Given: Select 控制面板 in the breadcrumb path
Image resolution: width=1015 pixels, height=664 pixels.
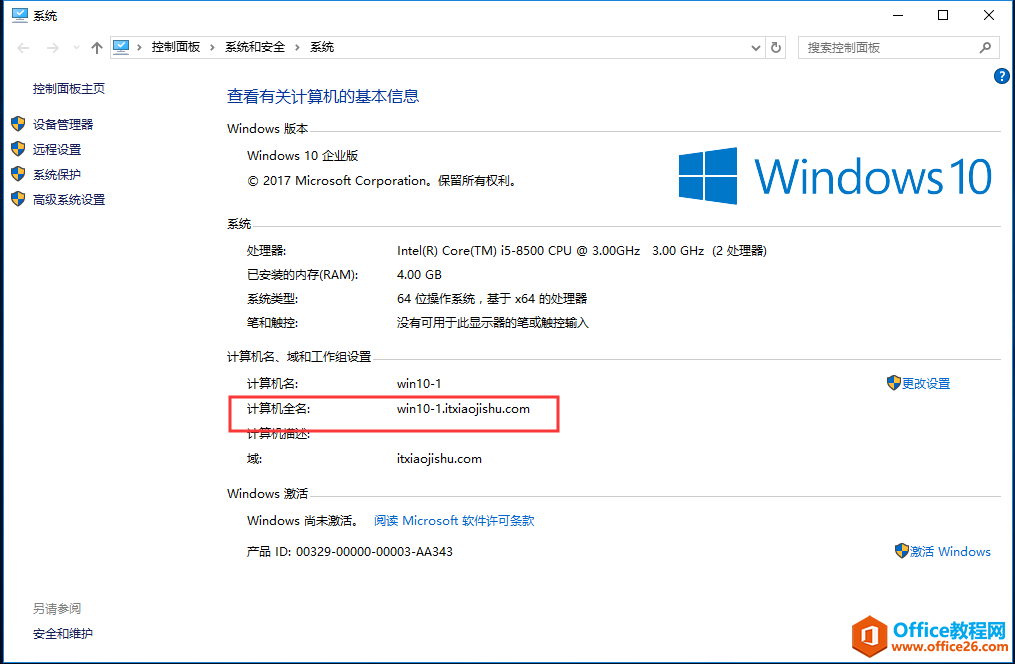Looking at the screenshot, I should tap(175, 47).
